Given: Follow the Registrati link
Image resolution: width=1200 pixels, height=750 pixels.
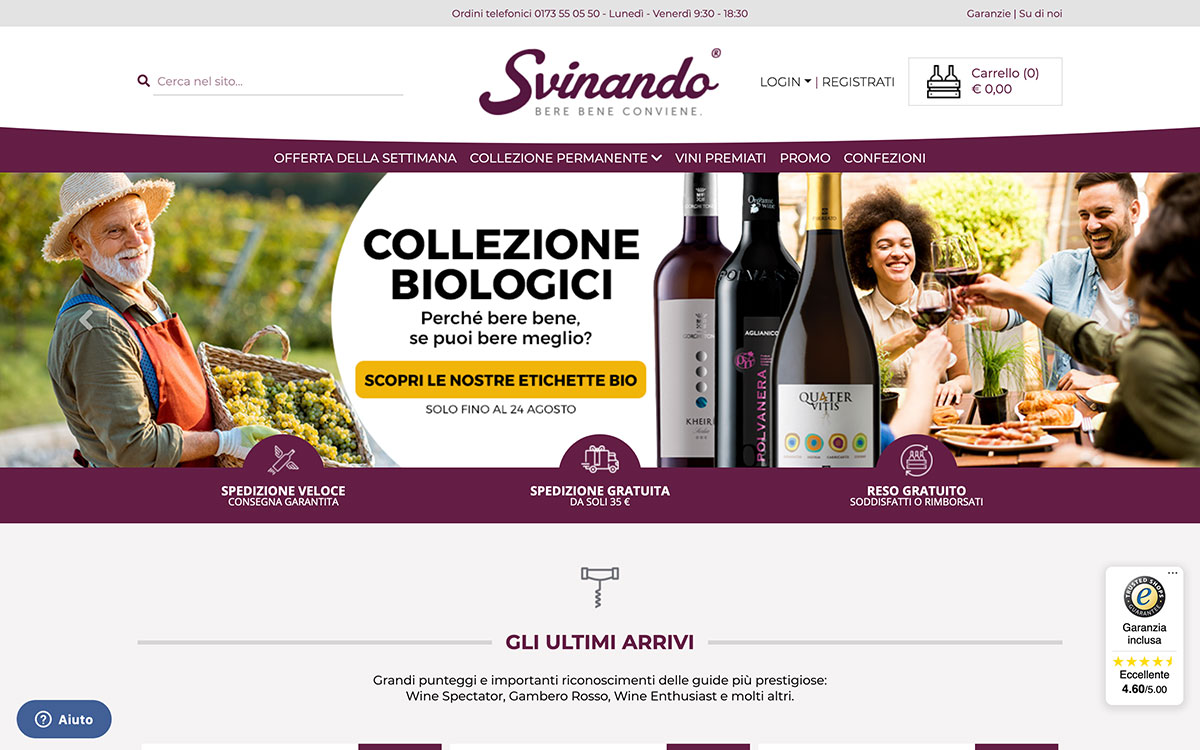Looking at the screenshot, I should pyautogui.click(x=858, y=82).
